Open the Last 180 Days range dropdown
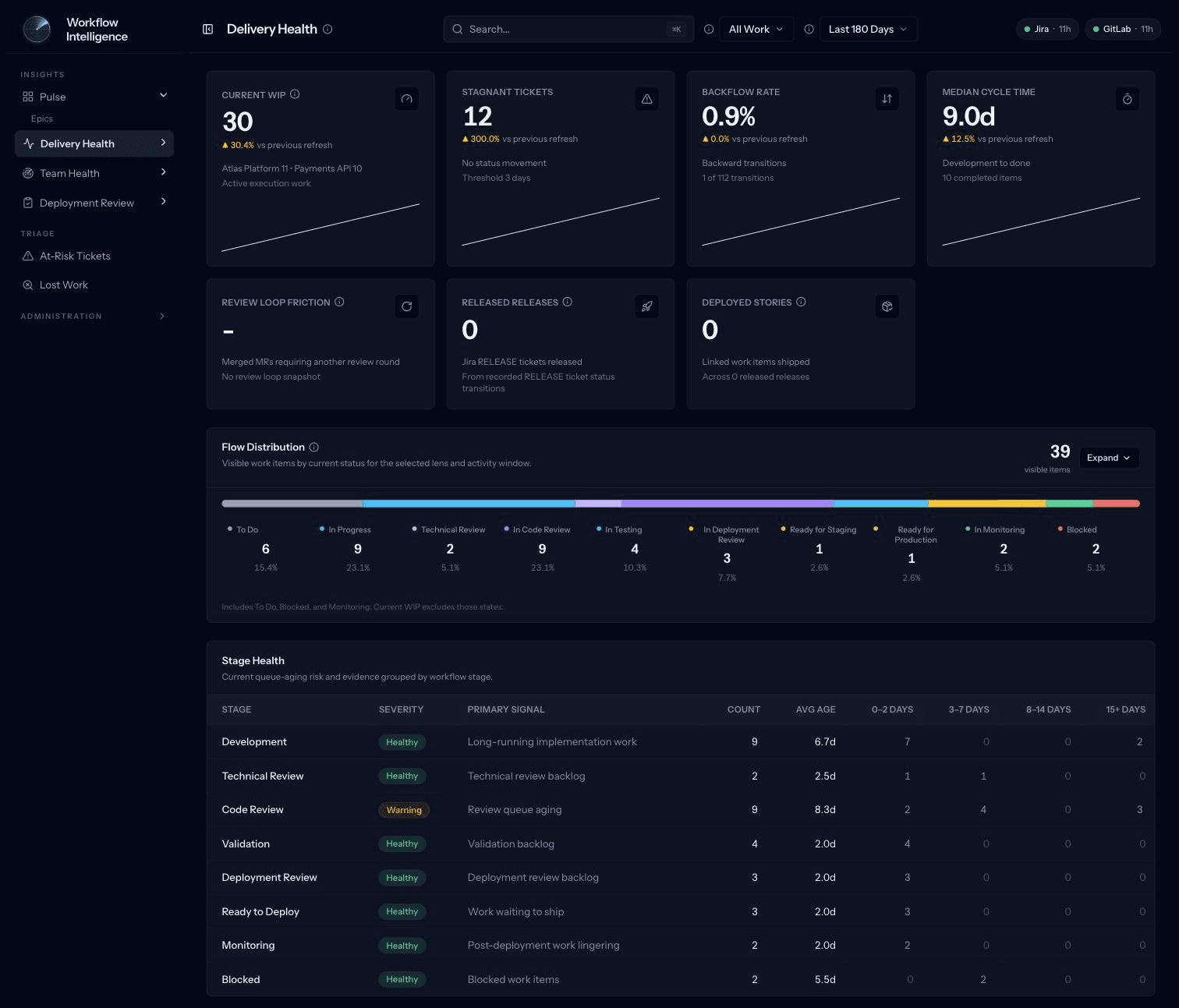1179x1008 pixels. click(868, 29)
